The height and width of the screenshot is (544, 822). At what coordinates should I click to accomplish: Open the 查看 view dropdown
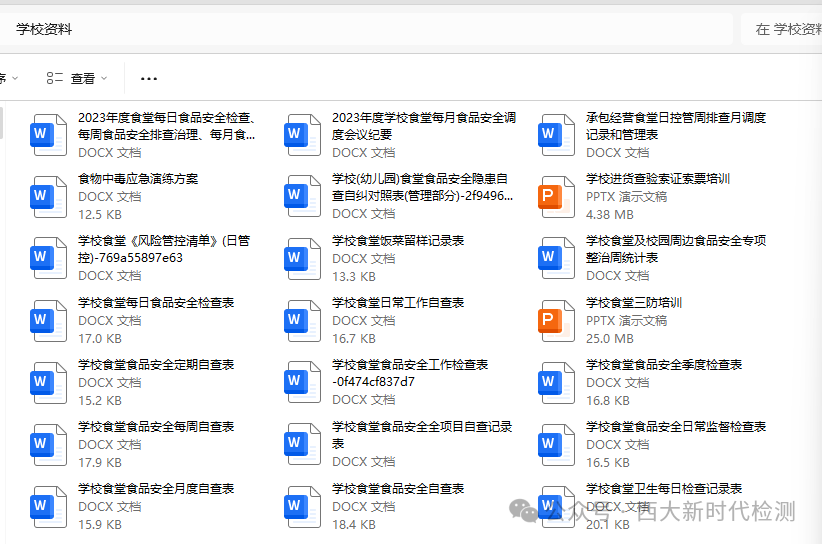click(77, 79)
